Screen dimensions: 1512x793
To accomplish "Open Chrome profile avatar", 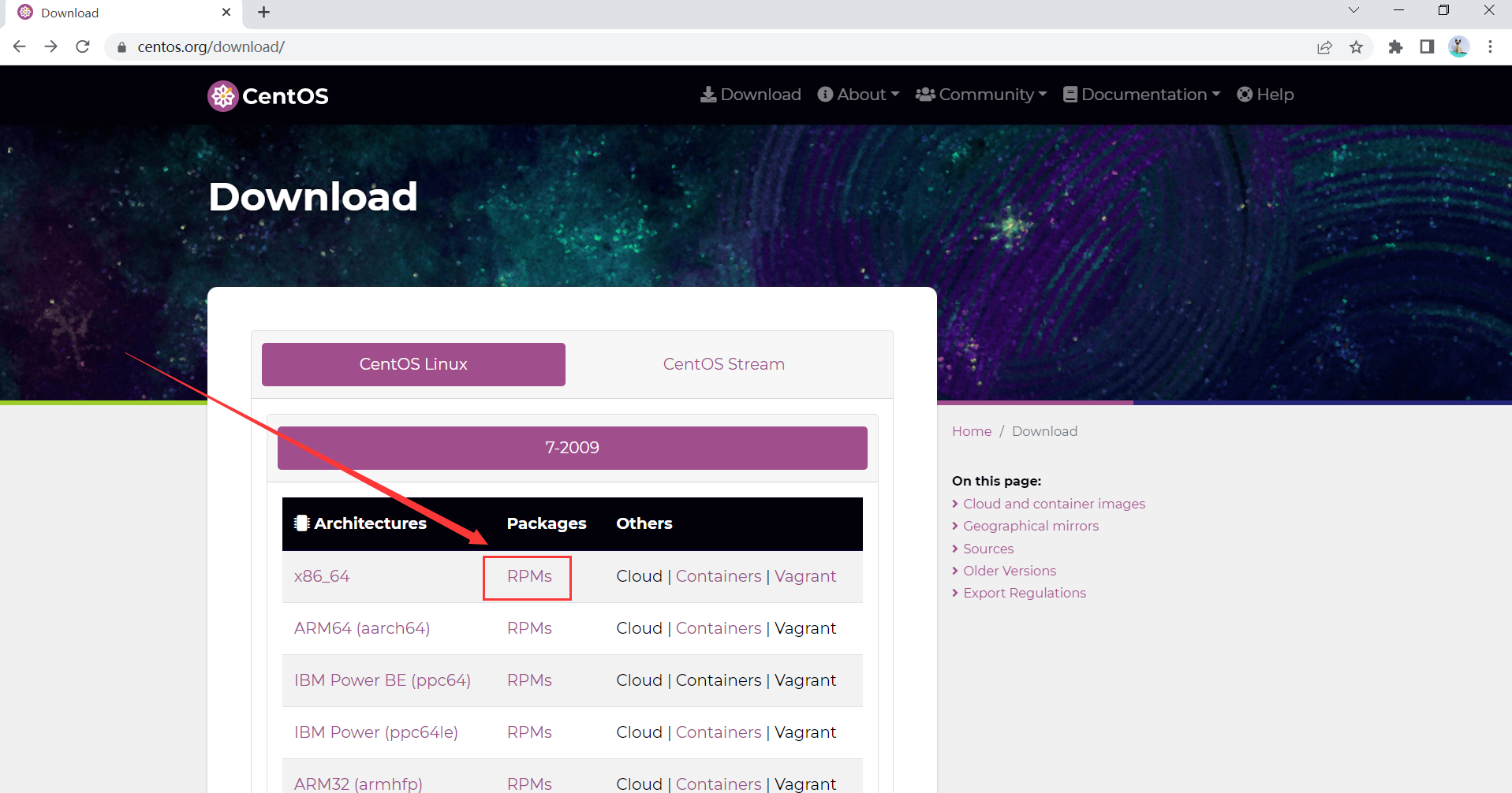I will point(1459,47).
